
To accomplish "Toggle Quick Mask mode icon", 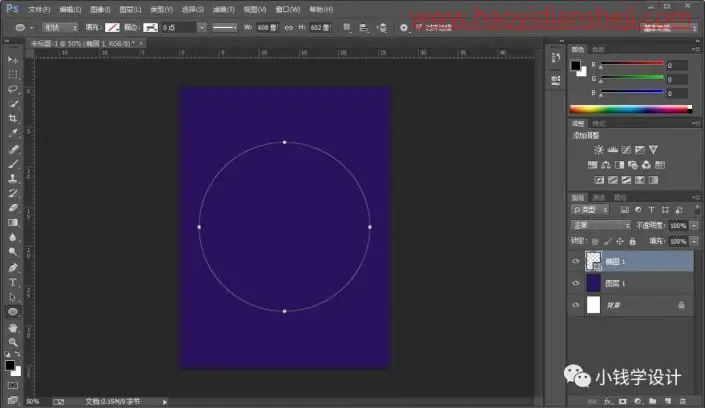I will pos(13,386).
